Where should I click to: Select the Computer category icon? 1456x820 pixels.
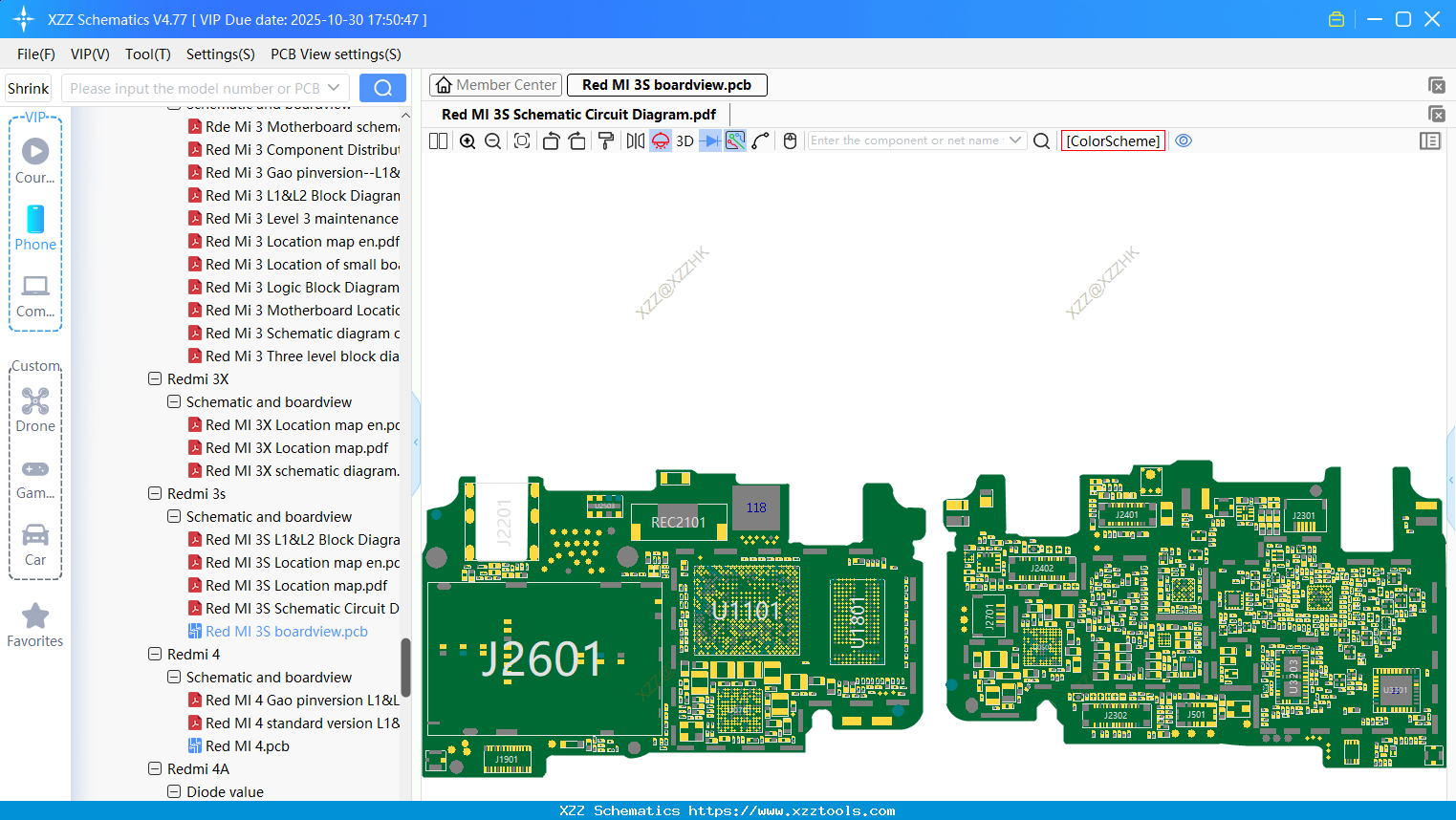[x=35, y=296]
